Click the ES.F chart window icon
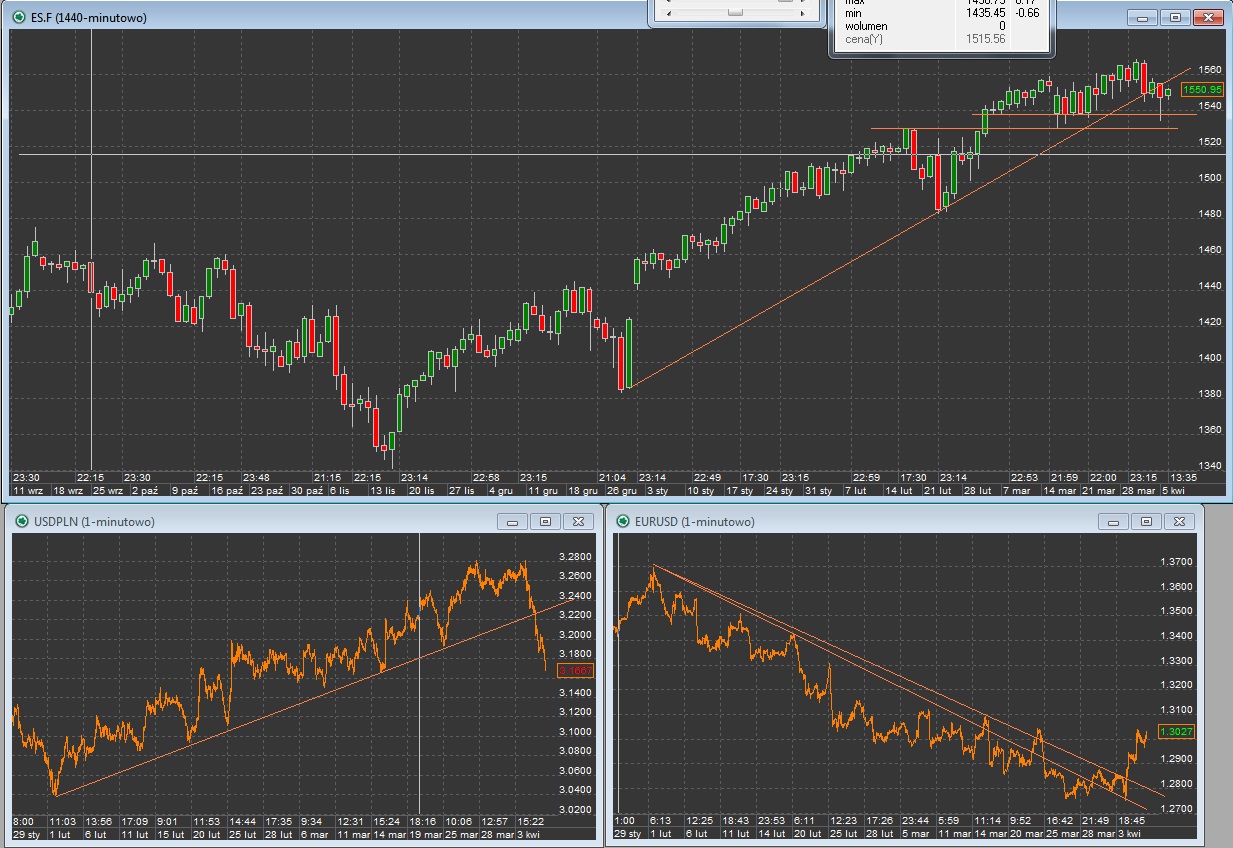This screenshot has width=1233, height=848. click(x=20, y=18)
